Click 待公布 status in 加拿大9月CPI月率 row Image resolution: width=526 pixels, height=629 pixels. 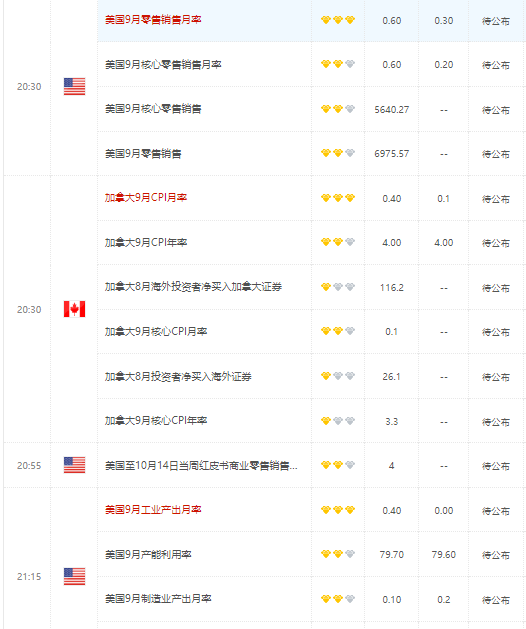(x=496, y=199)
